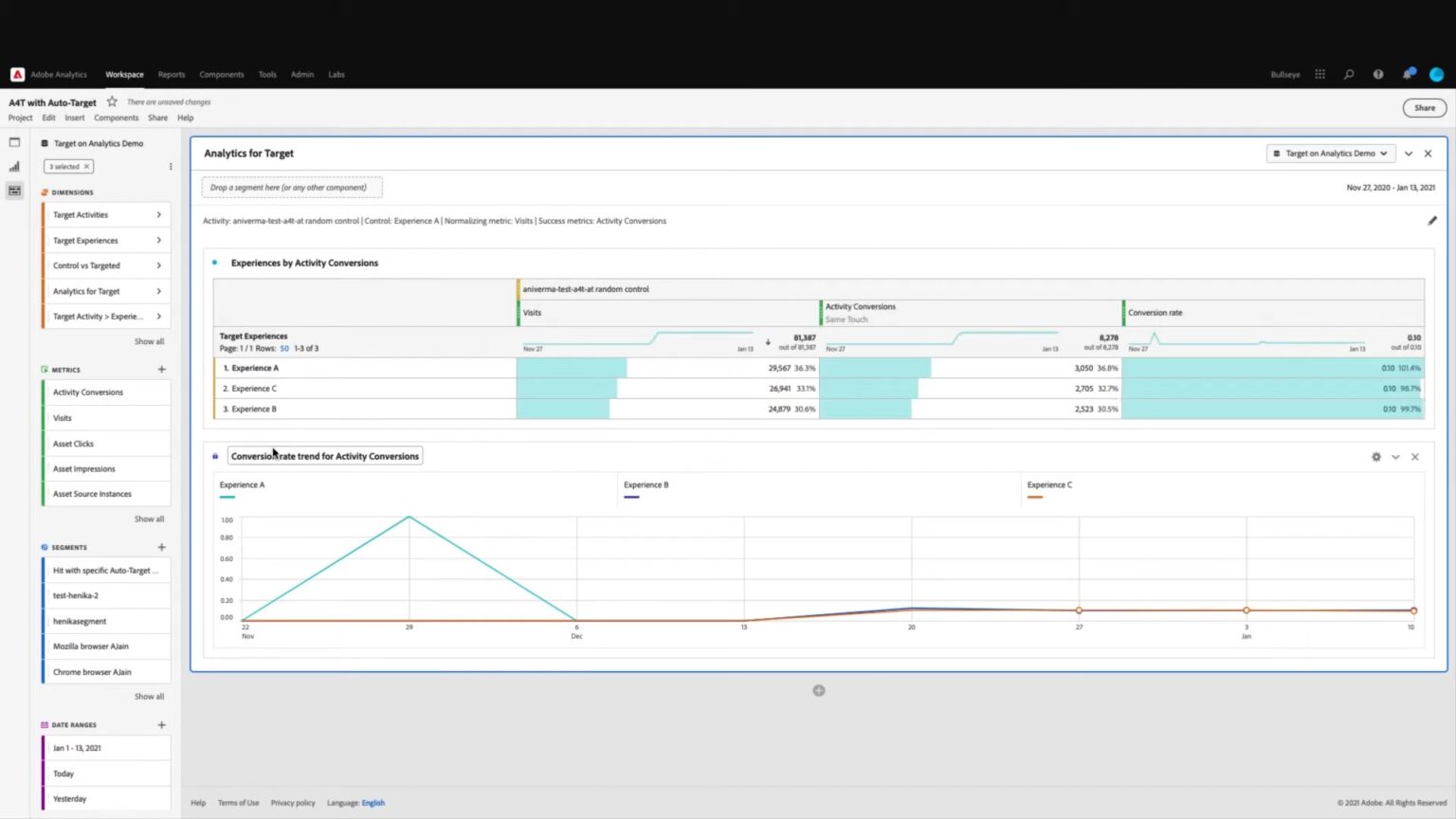
Task: Open the Target on Analytics Demo data view dropdown
Action: tap(1330, 153)
